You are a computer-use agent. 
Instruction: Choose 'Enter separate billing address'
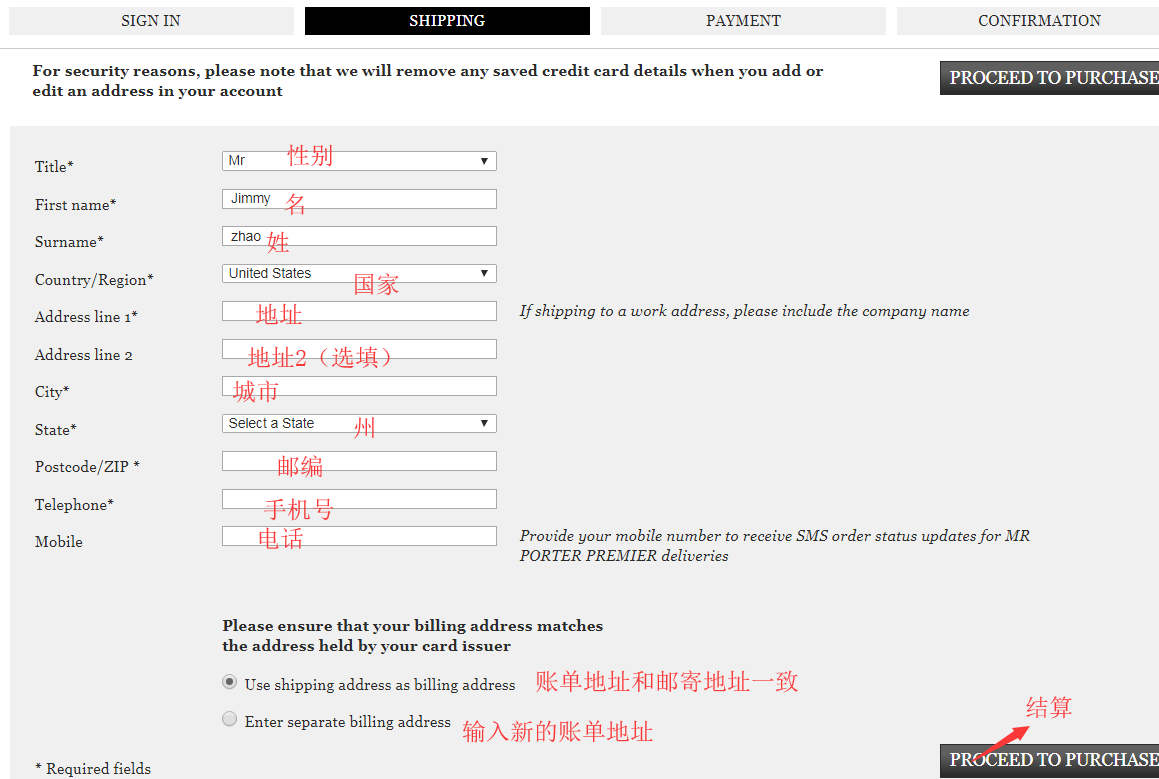229,718
